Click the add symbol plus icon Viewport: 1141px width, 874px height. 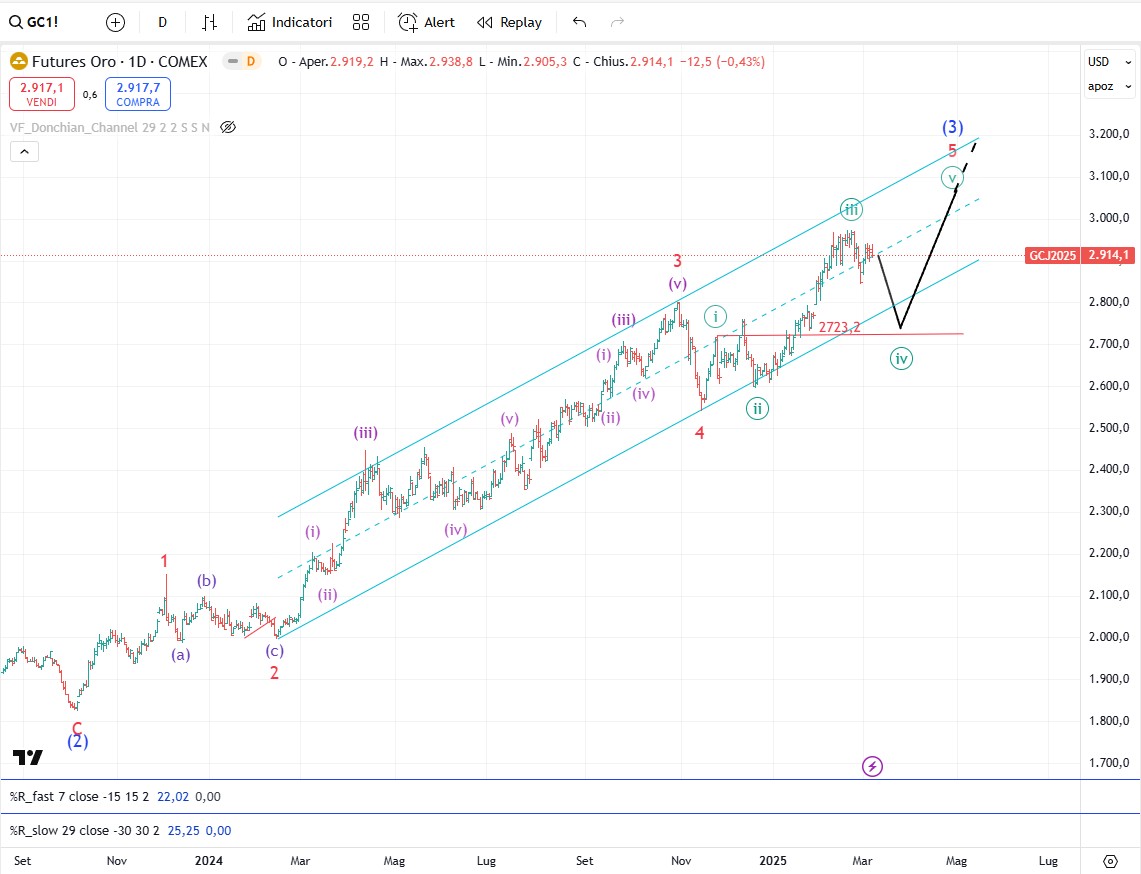116,22
